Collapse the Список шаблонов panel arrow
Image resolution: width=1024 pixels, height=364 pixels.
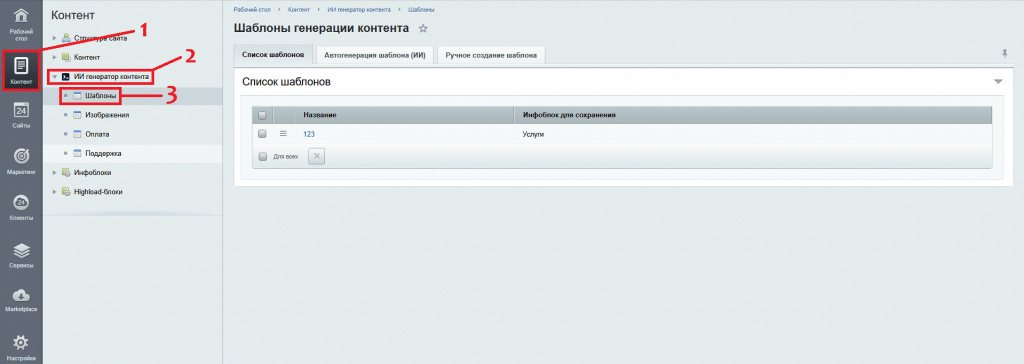pos(997,82)
